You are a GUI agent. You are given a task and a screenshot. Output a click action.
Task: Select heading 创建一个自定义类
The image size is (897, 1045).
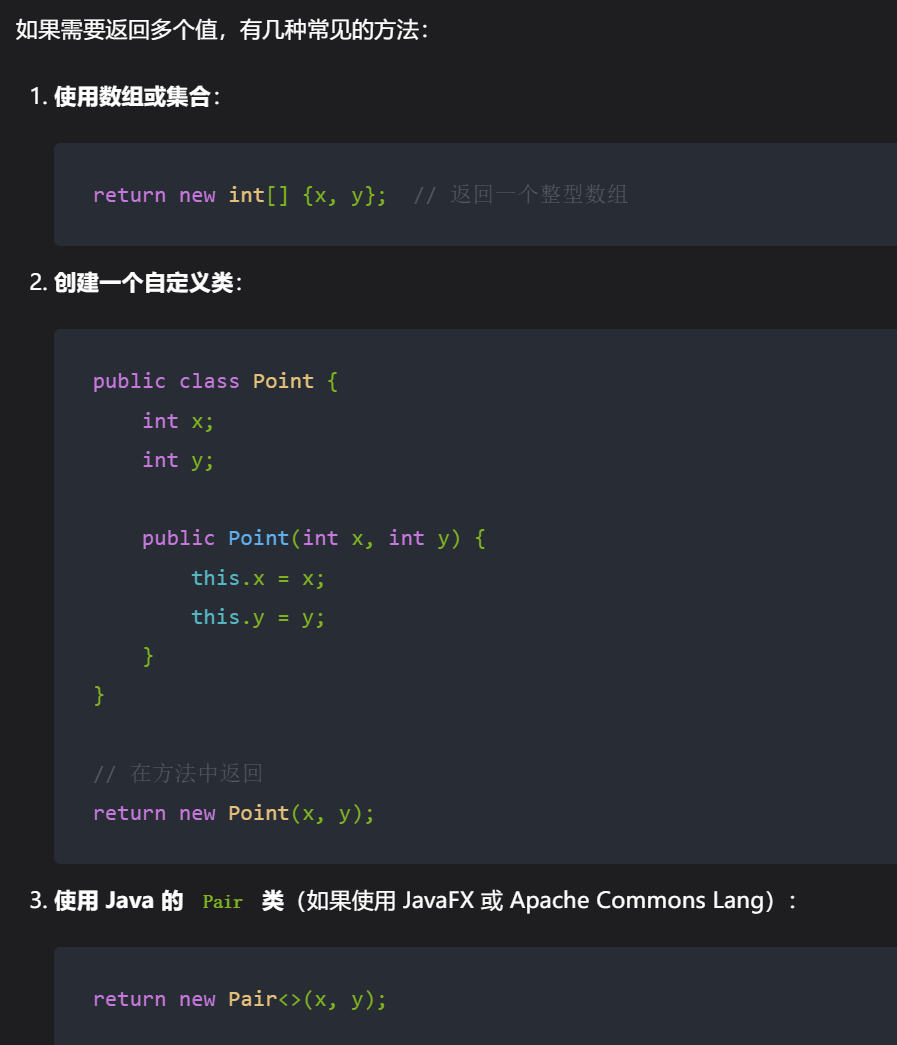[x=143, y=283]
